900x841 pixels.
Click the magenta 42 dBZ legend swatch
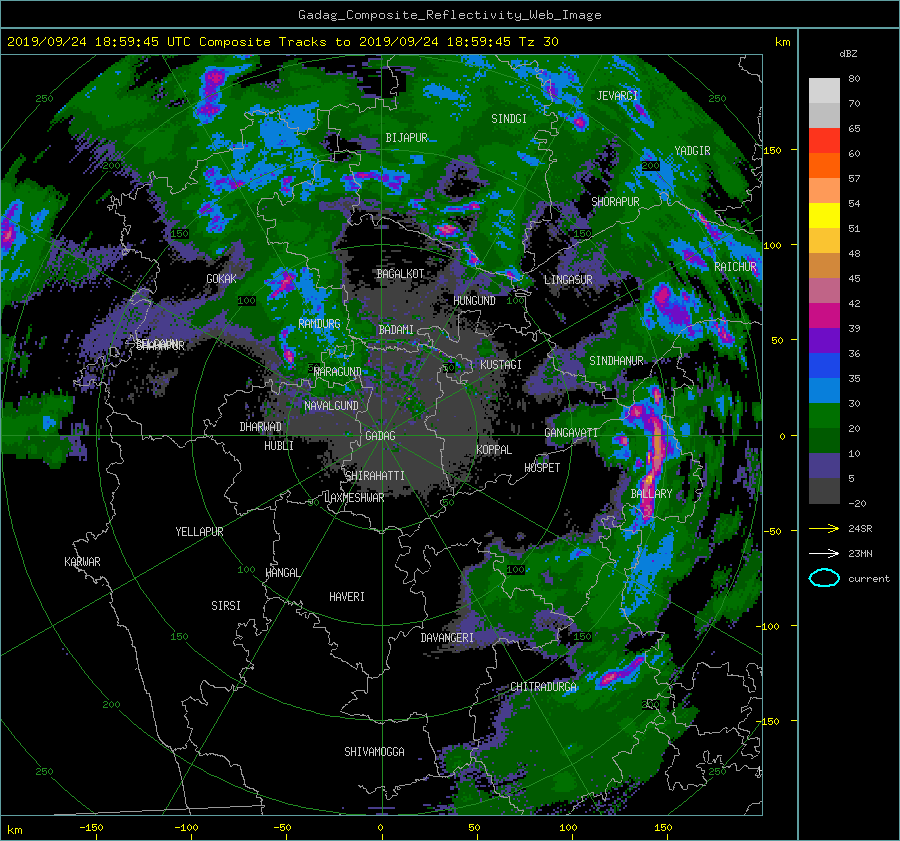[824, 316]
